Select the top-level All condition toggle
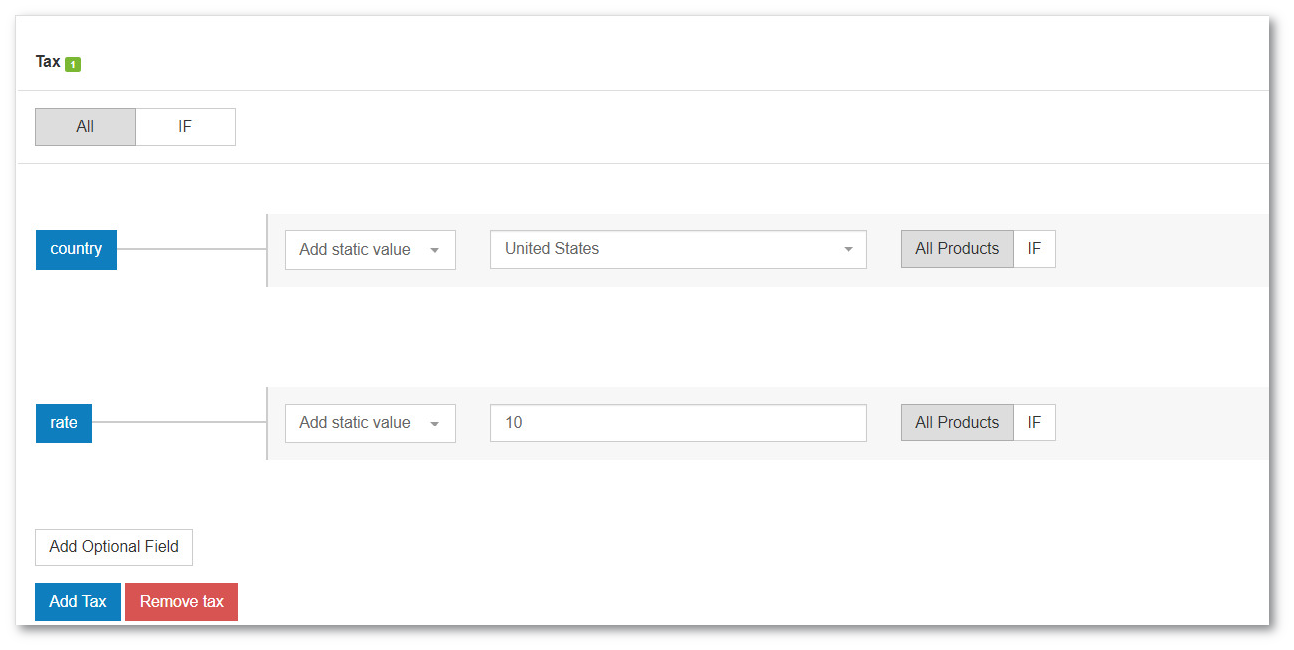This screenshot has width=1294, height=650. [85, 127]
